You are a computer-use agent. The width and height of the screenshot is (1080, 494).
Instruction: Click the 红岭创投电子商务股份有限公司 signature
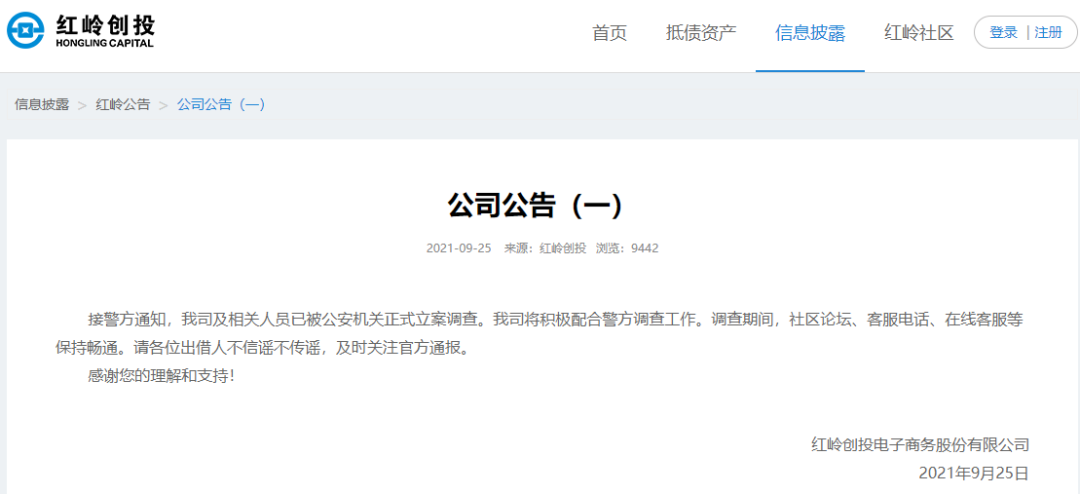click(919, 444)
